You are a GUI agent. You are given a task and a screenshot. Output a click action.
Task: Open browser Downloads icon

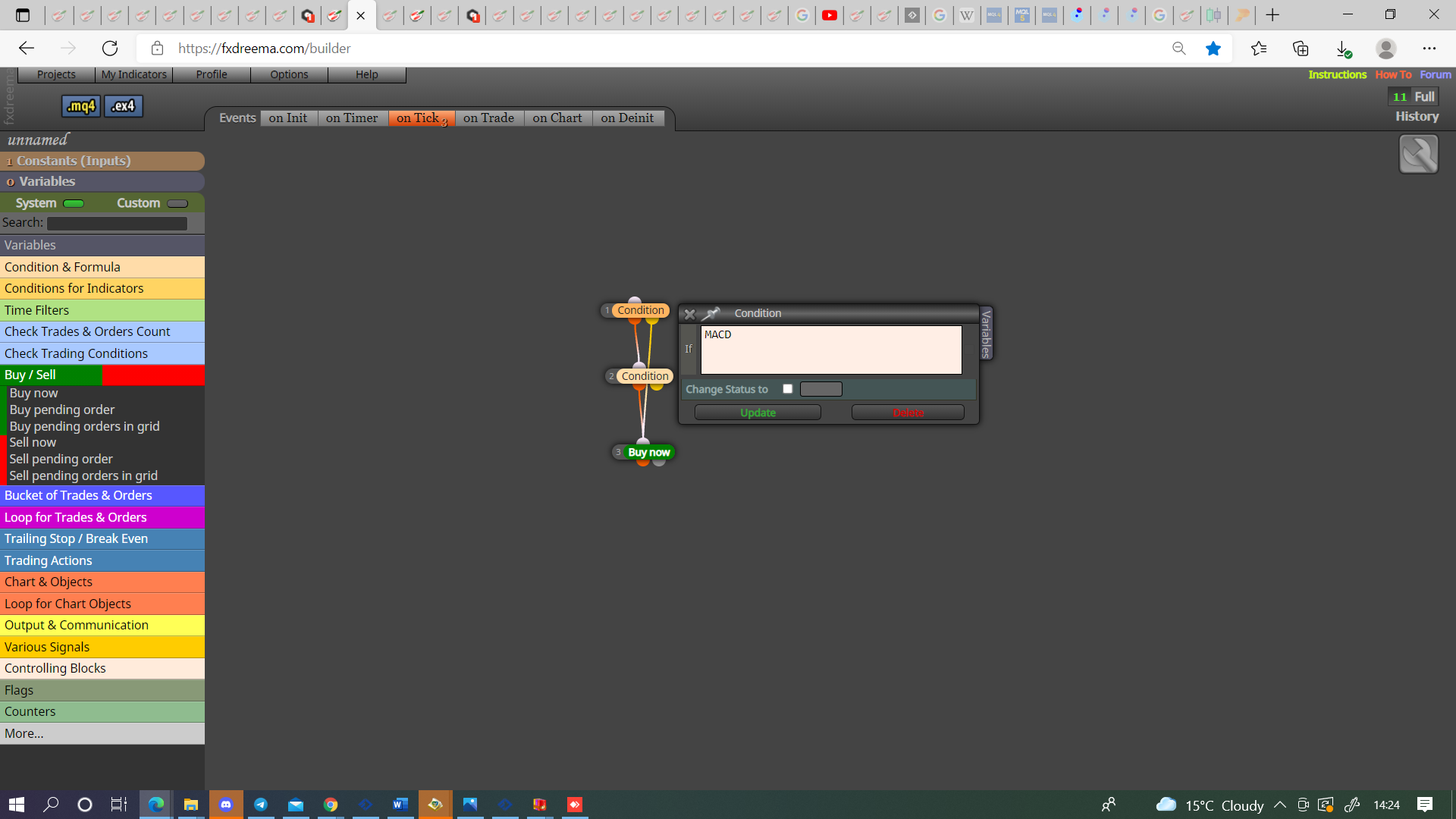[x=1343, y=49]
